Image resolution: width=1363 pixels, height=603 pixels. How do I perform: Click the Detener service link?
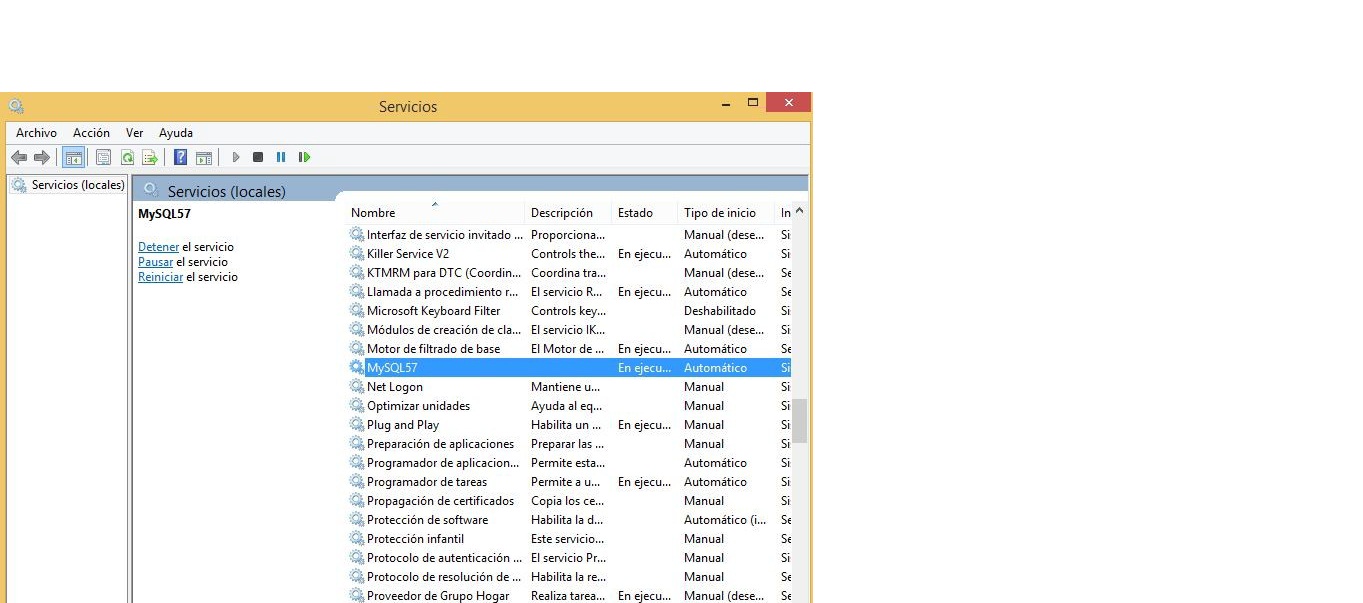click(158, 247)
